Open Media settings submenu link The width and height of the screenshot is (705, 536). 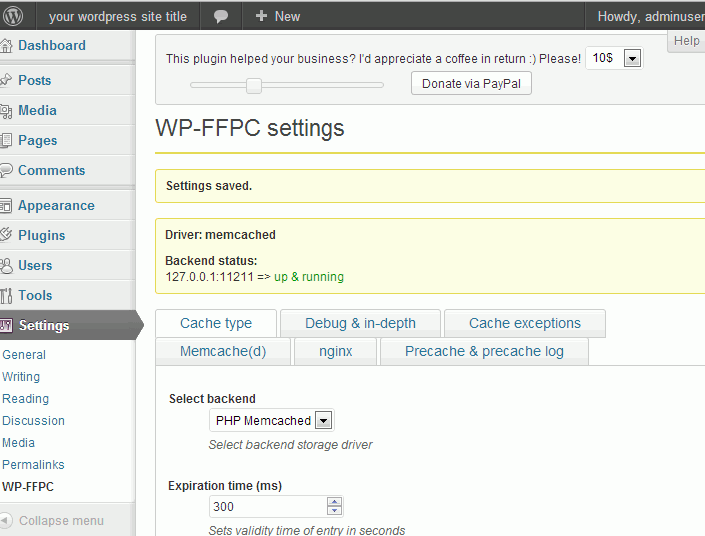pyautogui.click(x=18, y=443)
